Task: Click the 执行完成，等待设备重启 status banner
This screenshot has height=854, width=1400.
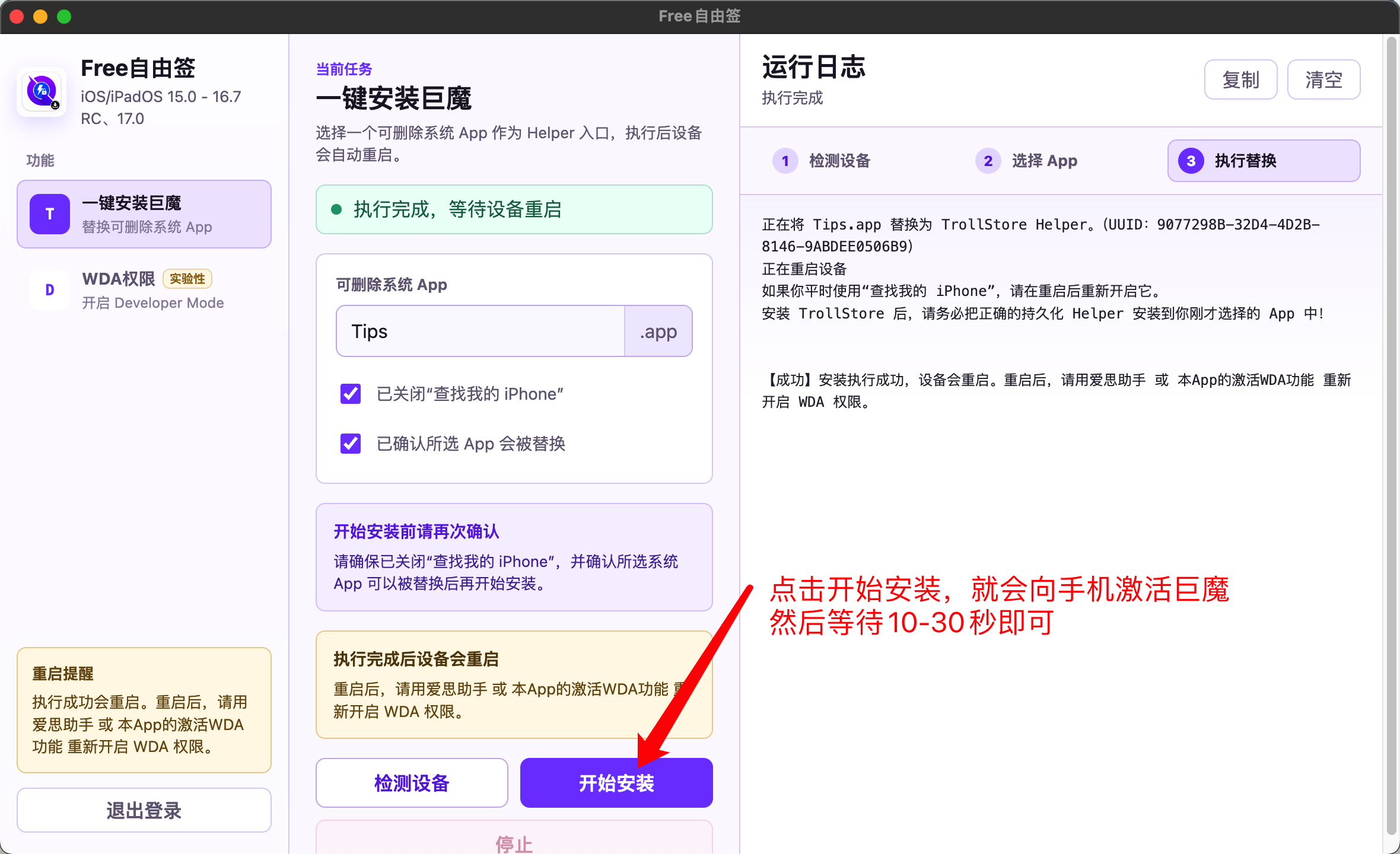Action: point(514,209)
